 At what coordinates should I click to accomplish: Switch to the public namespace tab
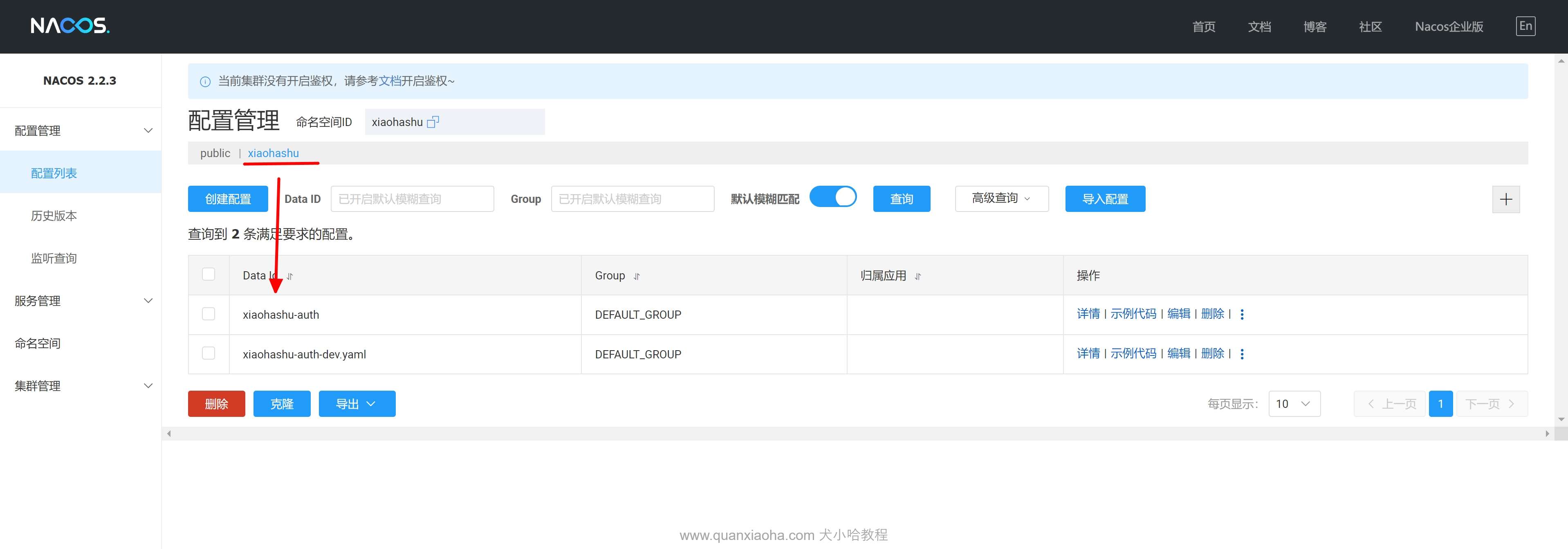(x=215, y=153)
